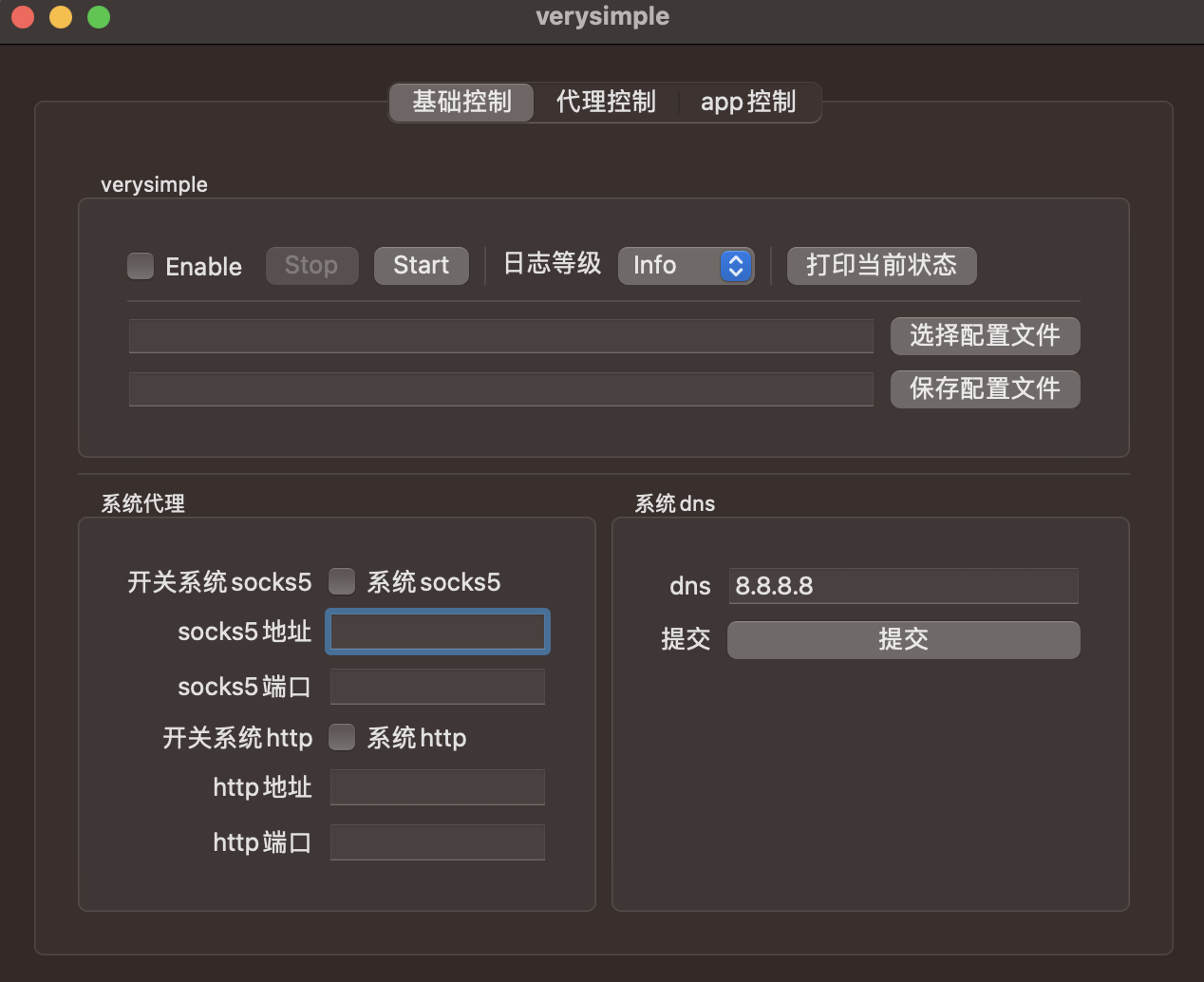Click the http地址 input field
The height and width of the screenshot is (982, 1204).
(x=438, y=787)
